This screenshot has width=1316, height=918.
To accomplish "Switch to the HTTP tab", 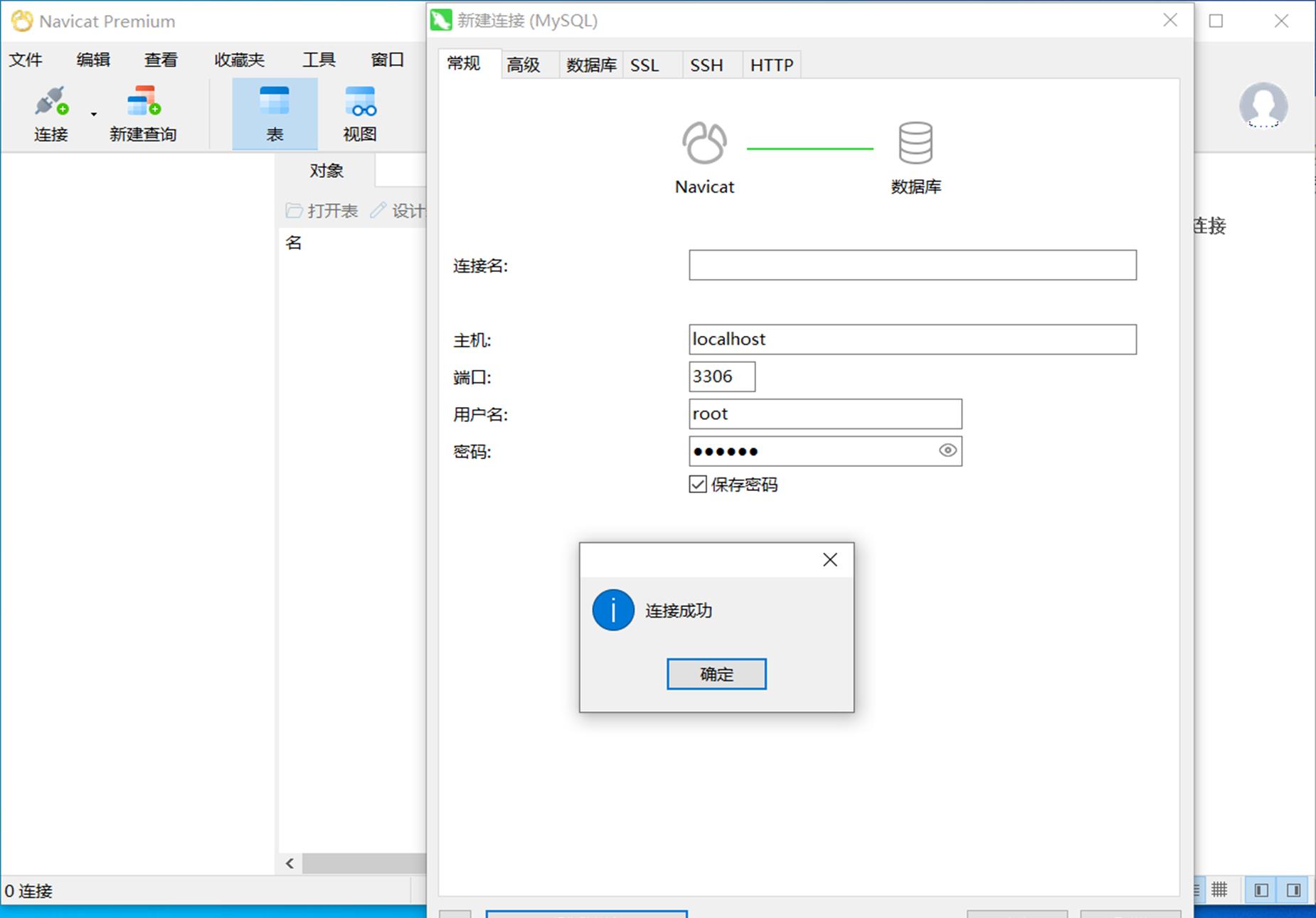I will pos(772,65).
